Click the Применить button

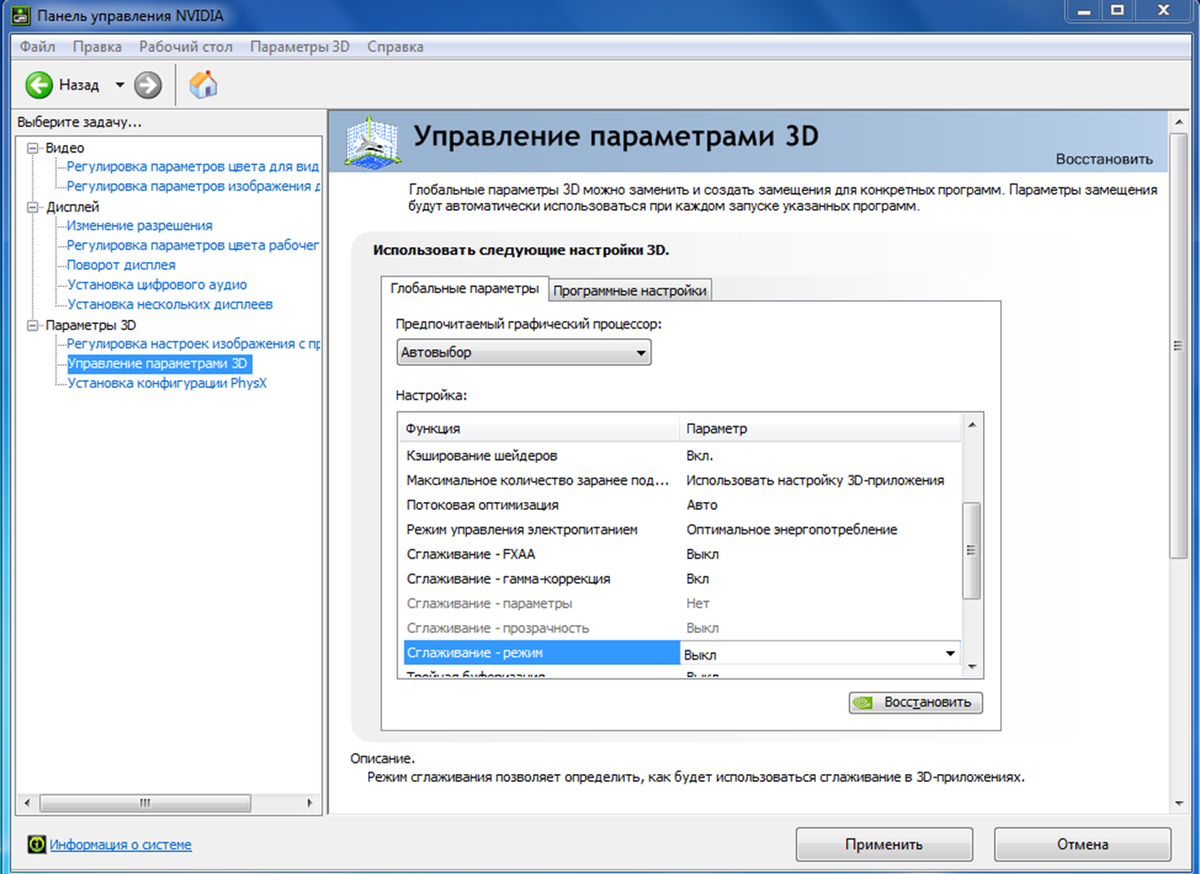point(884,843)
